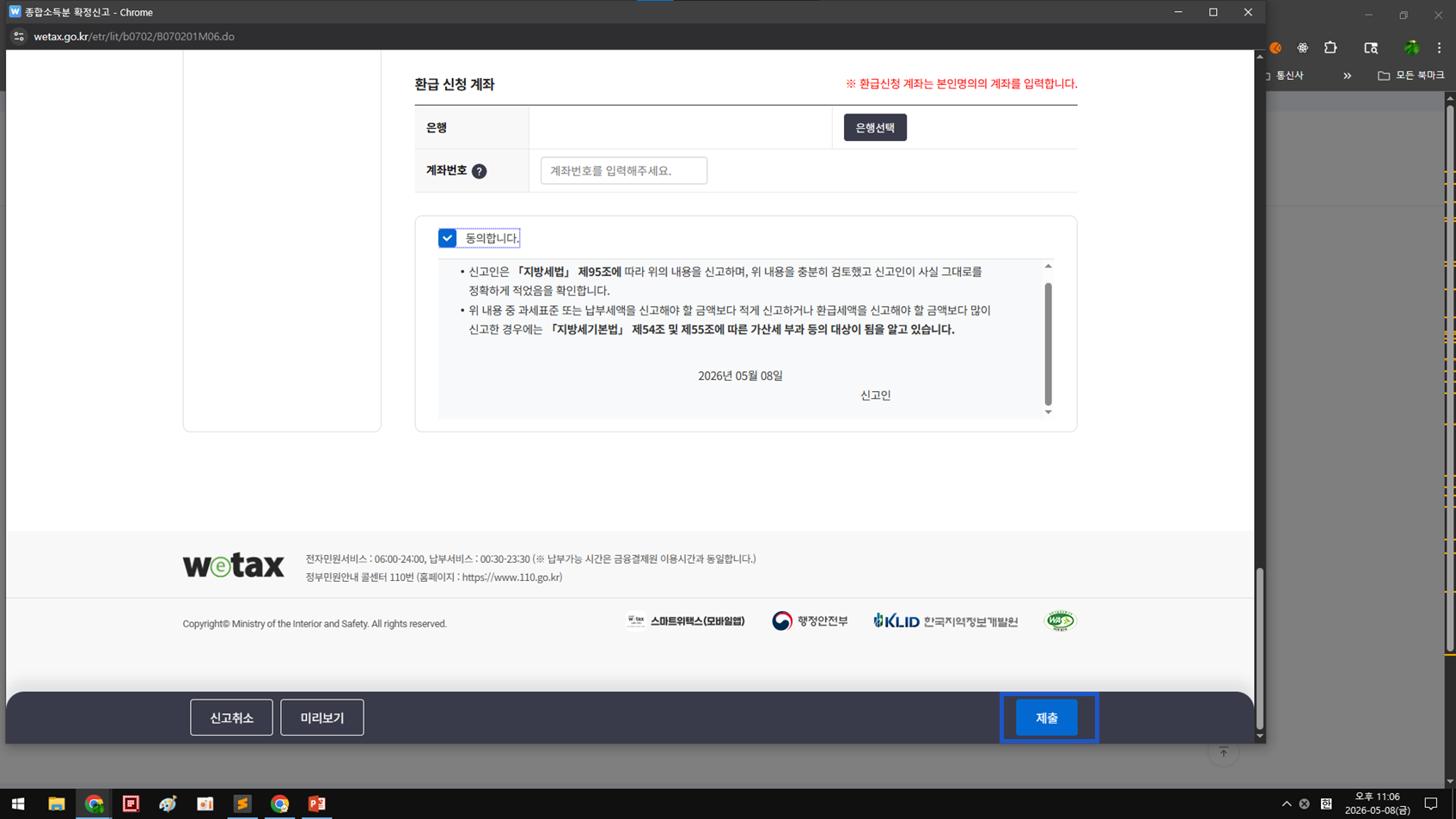Open the 모든 북마크 bookmarks folder
The width and height of the screenshot is (1456, 819).
[x=1410, y=76]
